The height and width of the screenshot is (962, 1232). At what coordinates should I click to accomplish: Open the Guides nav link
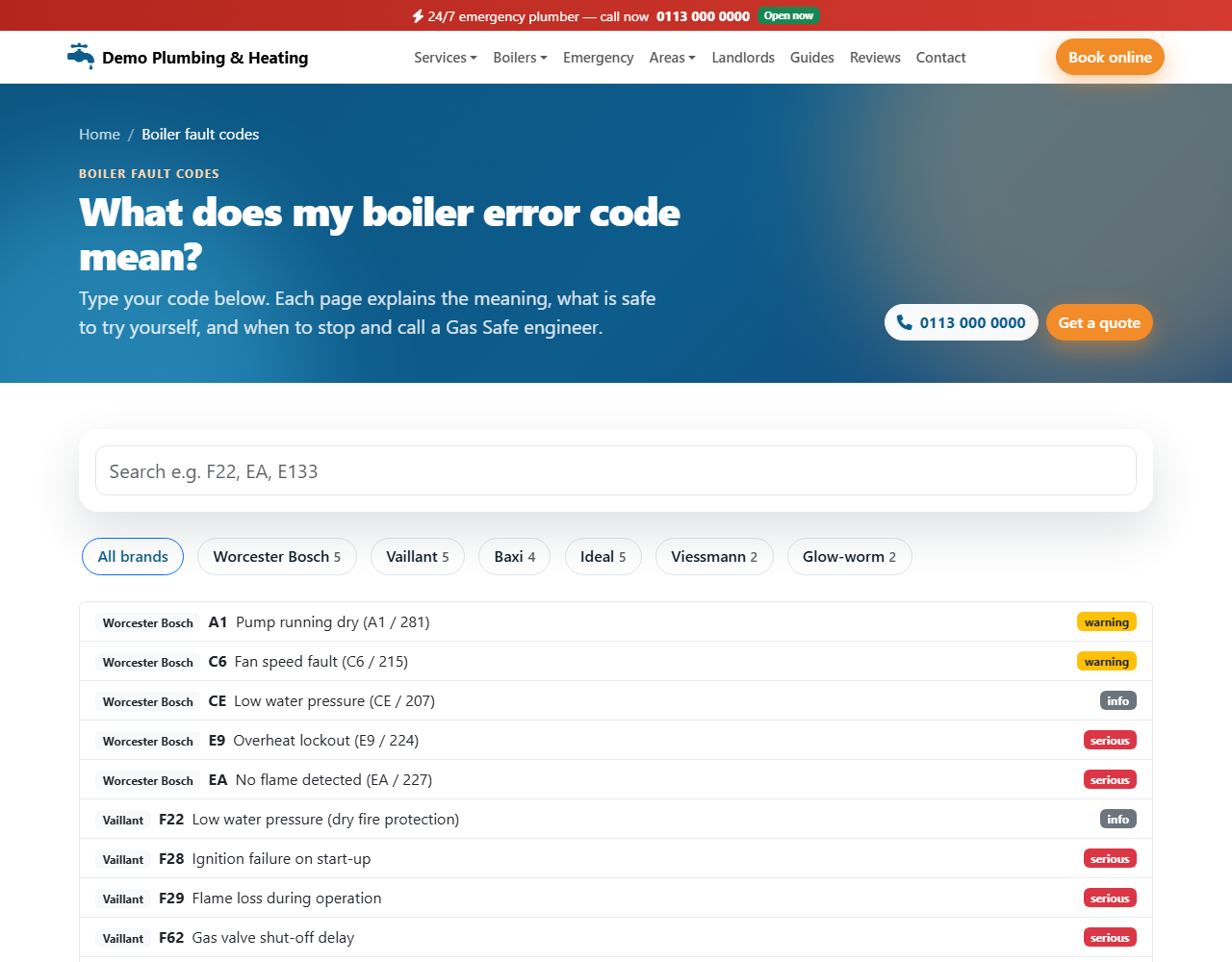point(812,58)
